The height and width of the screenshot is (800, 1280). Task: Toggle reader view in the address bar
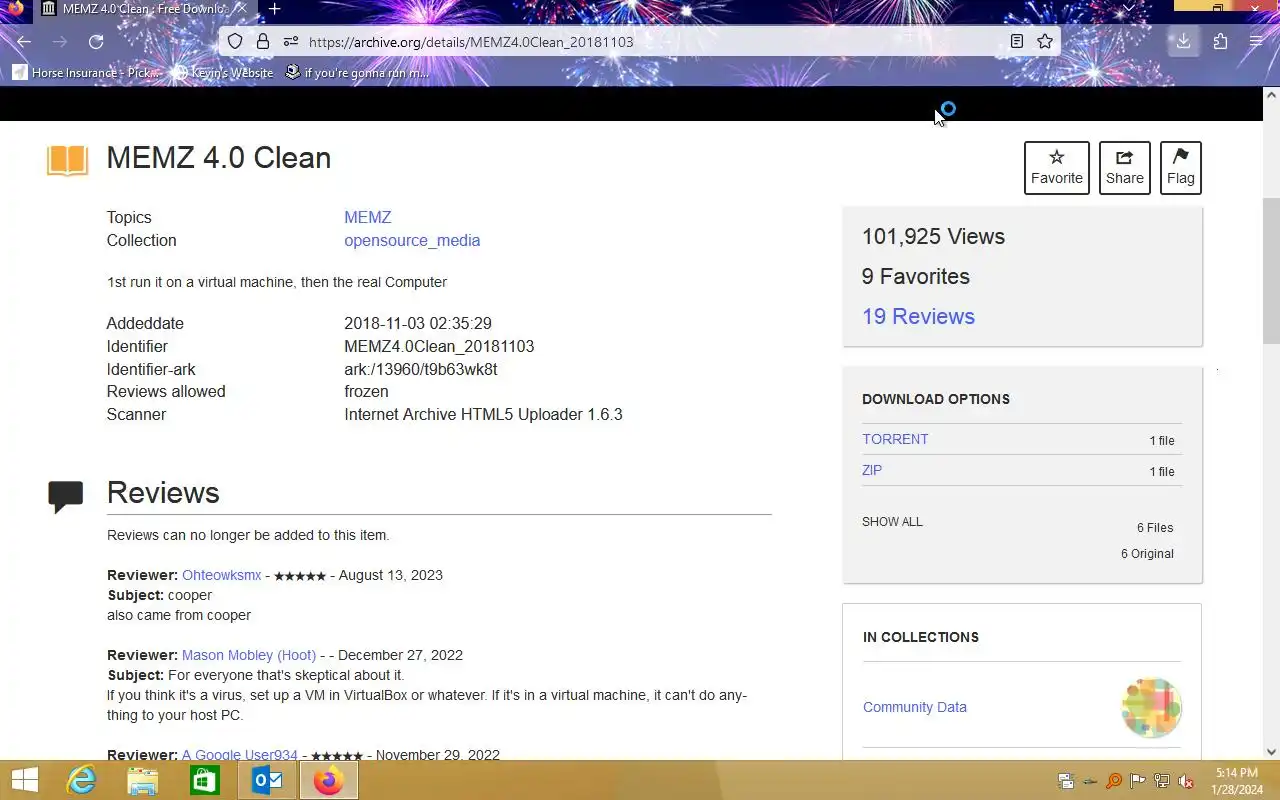tap(1017, 42)
